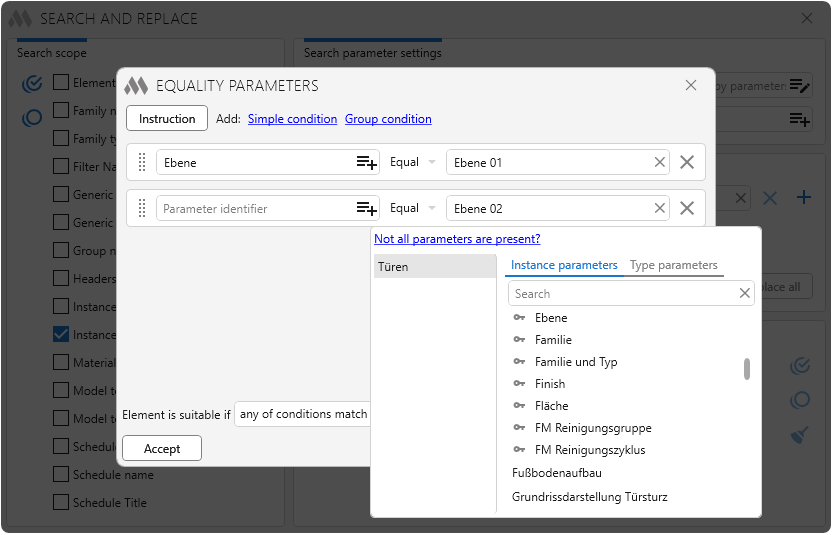Open the Equal dropdown in Ebene 02 row
This screenshot has height=535, width=833.
(413, 209)
